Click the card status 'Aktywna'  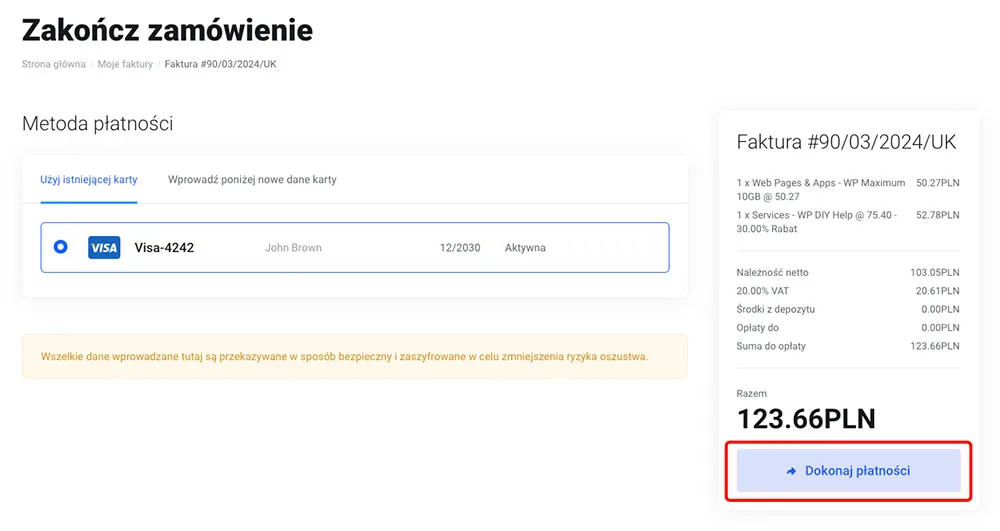pos(525,247)
